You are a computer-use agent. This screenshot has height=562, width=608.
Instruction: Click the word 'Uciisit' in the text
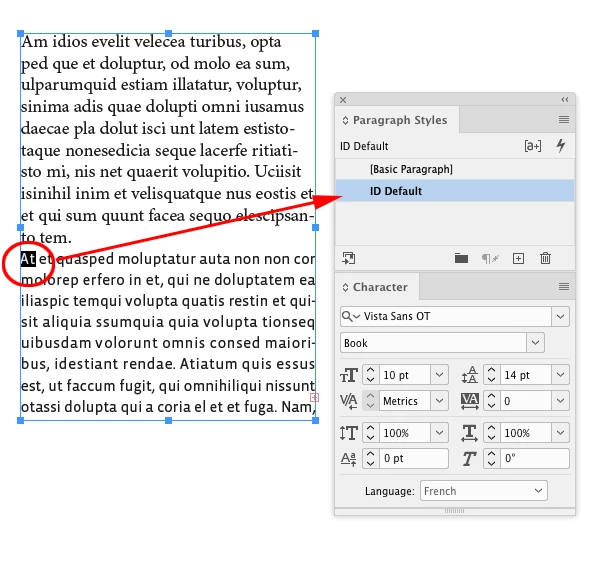point(278,171)
